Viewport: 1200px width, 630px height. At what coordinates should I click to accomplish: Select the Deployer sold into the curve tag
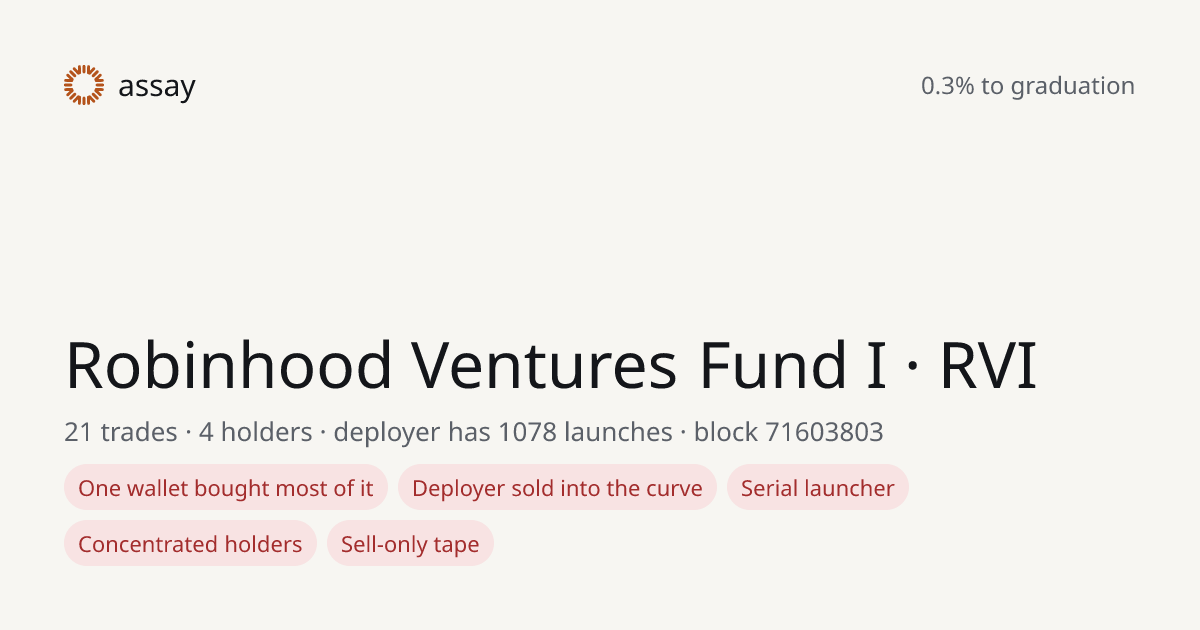click(557, 488)
